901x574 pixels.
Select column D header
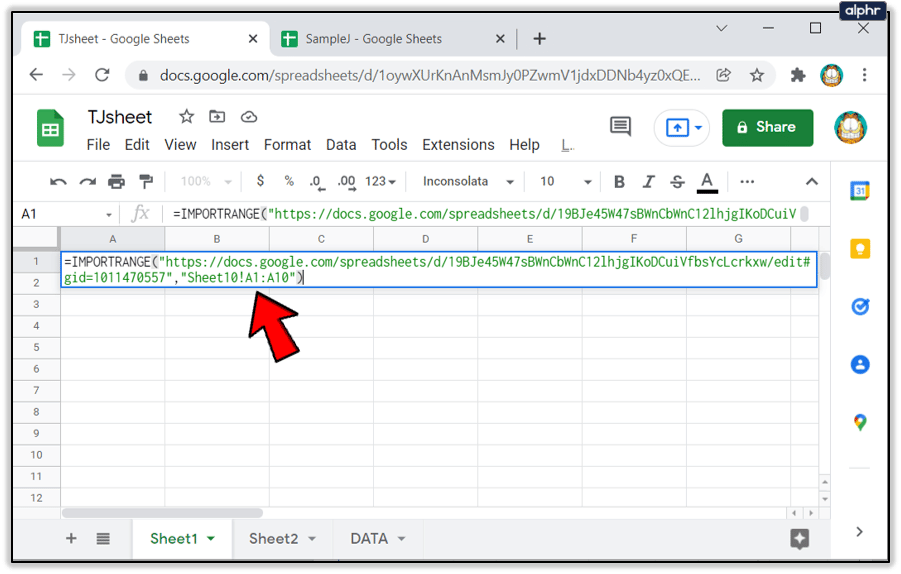pyautogui.click(x=425, y=239)
